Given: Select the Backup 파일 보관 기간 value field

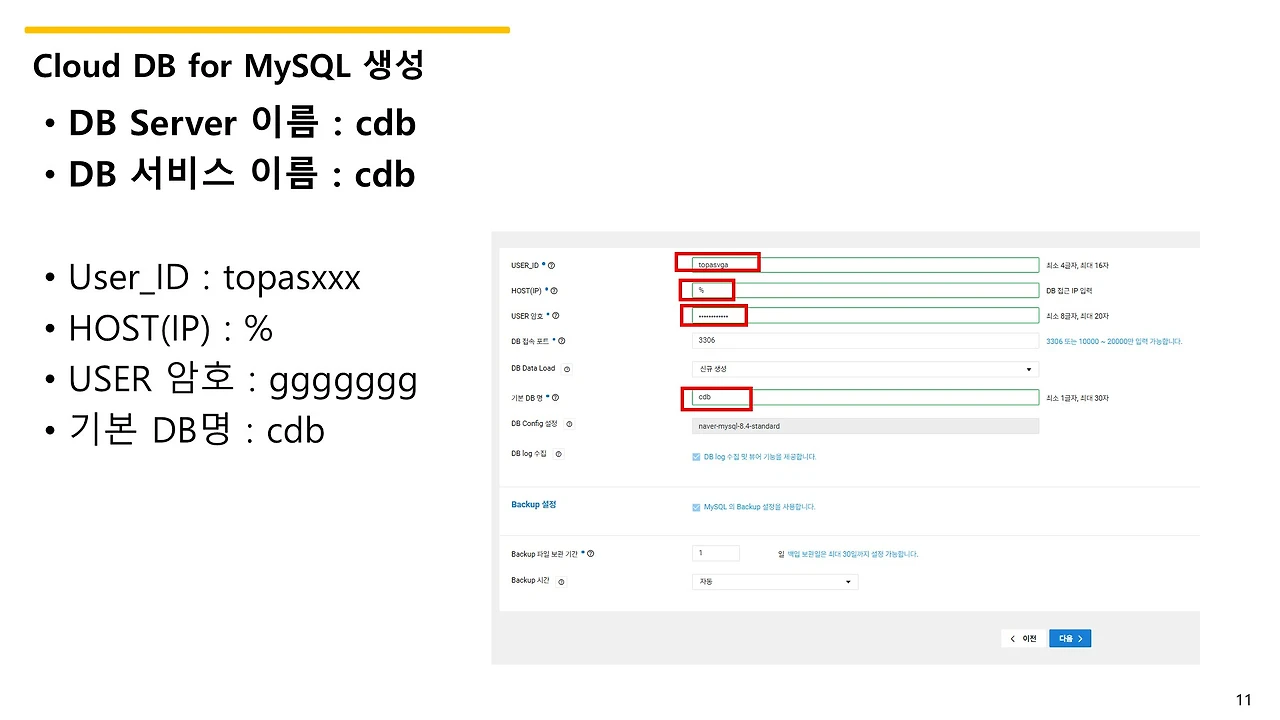Looking at the screenshot, I should 716,553.
